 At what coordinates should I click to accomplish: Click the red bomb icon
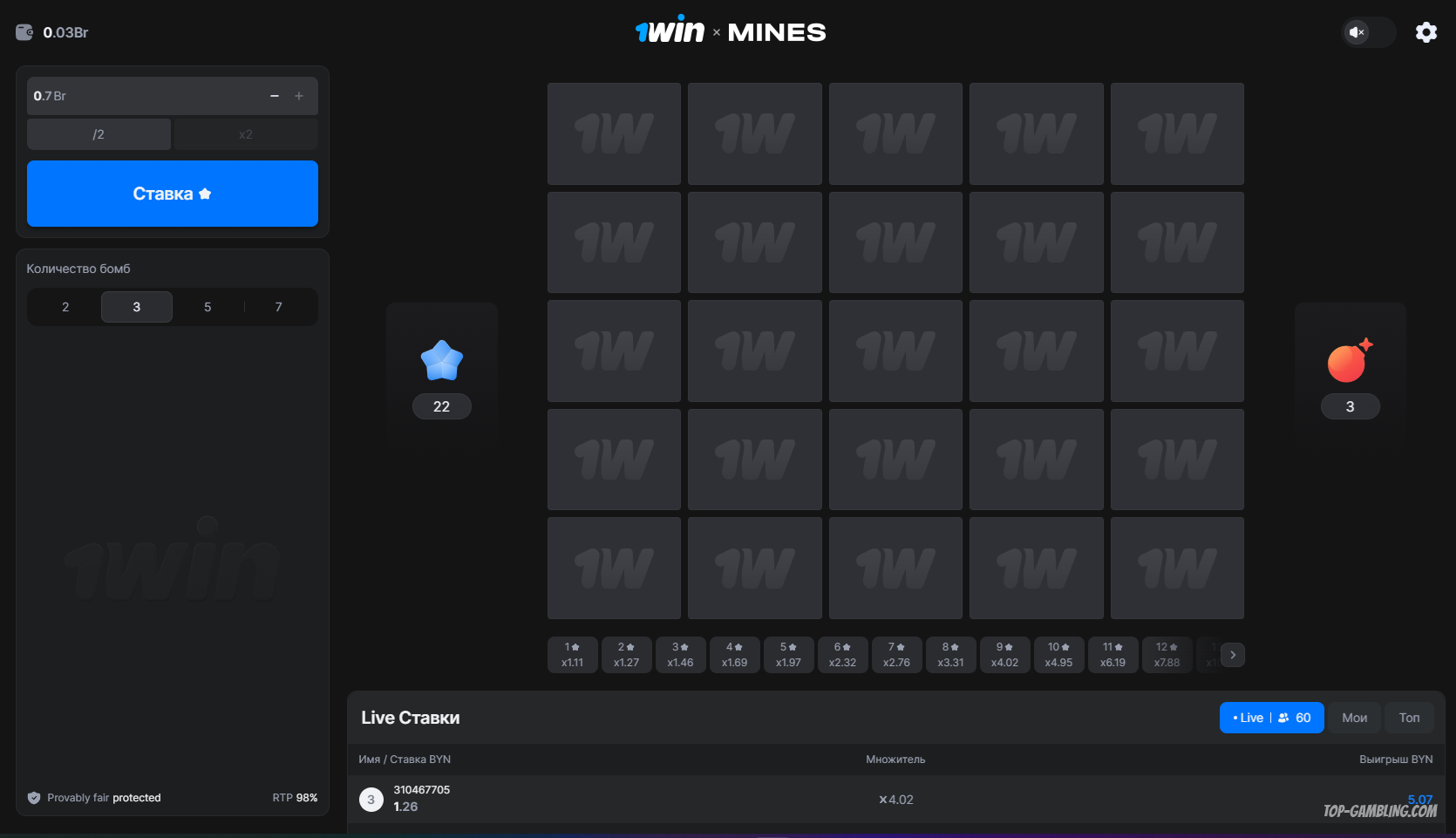[x=1349, y=361]
